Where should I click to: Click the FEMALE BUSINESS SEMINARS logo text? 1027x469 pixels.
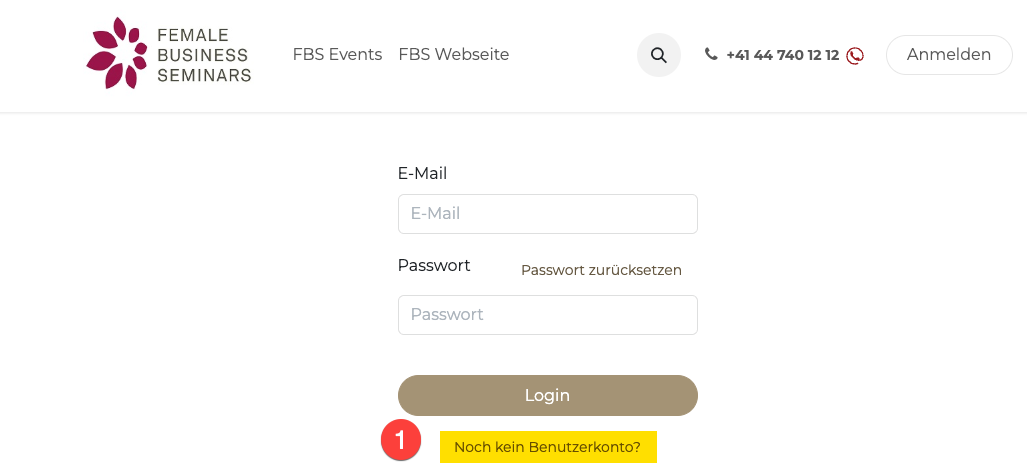[204, 54]
